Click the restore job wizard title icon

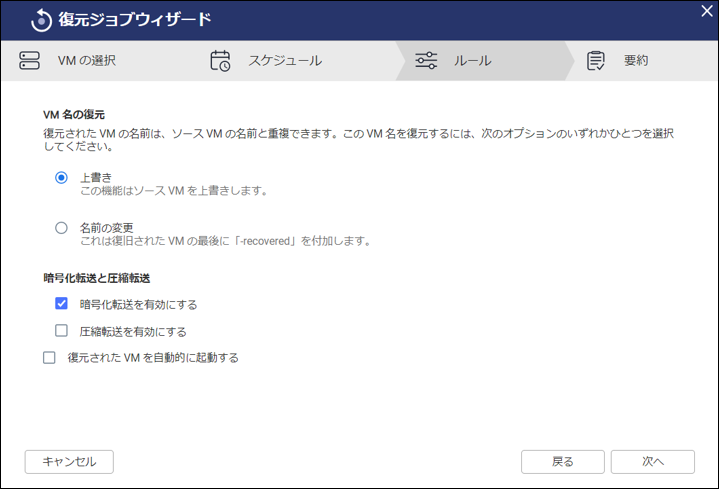(x=41, y=19)
